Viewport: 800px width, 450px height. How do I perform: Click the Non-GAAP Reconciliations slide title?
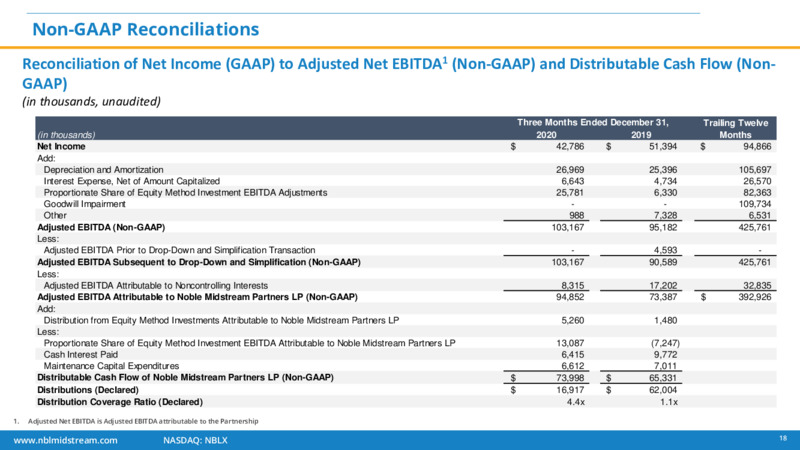[145, 29]
